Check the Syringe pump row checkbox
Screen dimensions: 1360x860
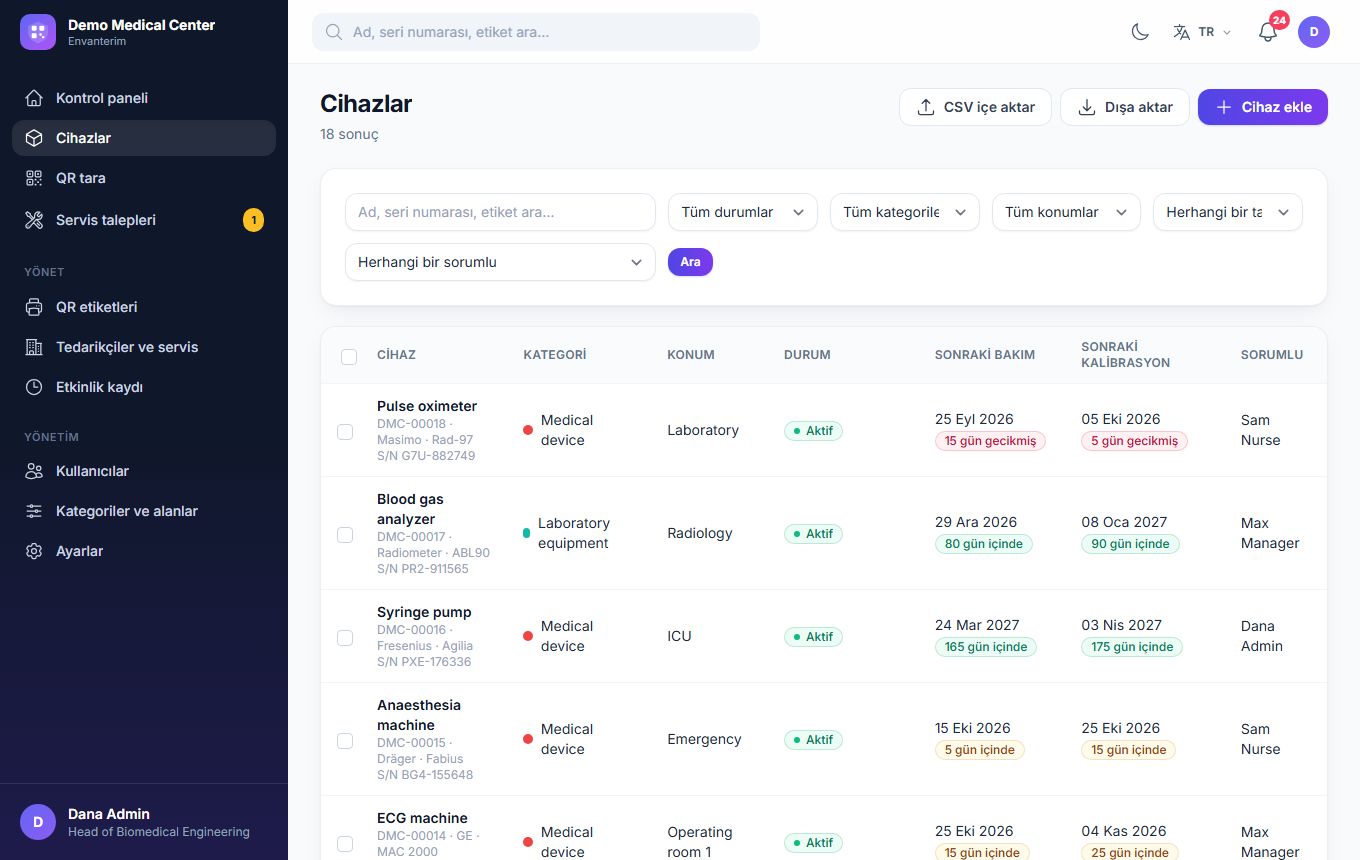pos(345,638)
